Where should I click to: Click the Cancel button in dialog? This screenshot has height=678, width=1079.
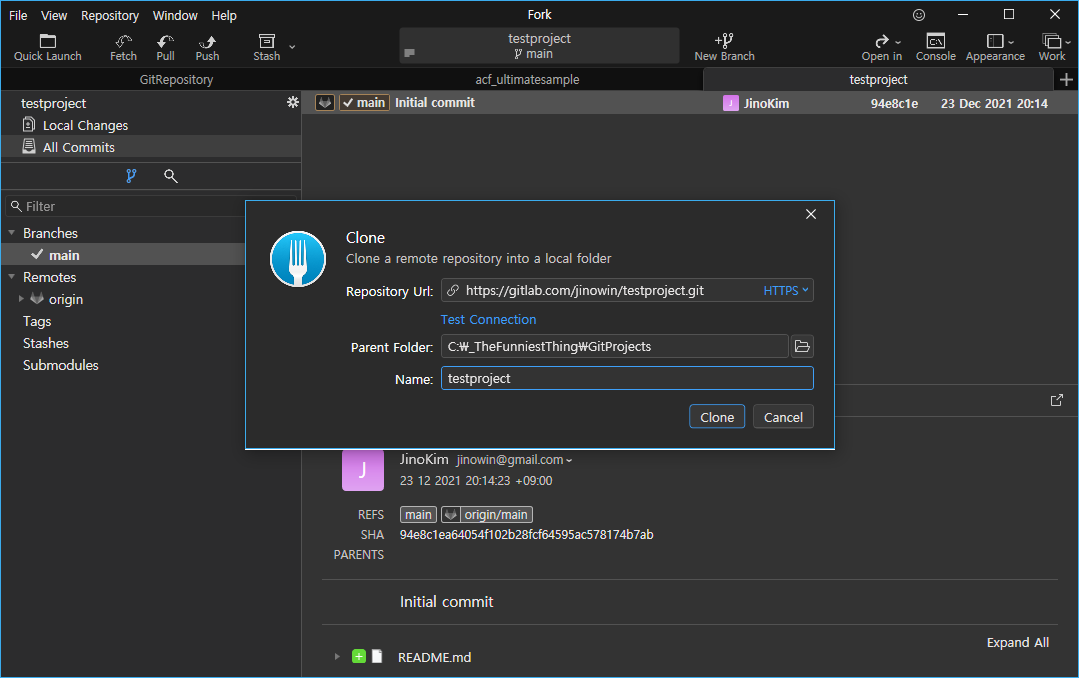(783, 417)
